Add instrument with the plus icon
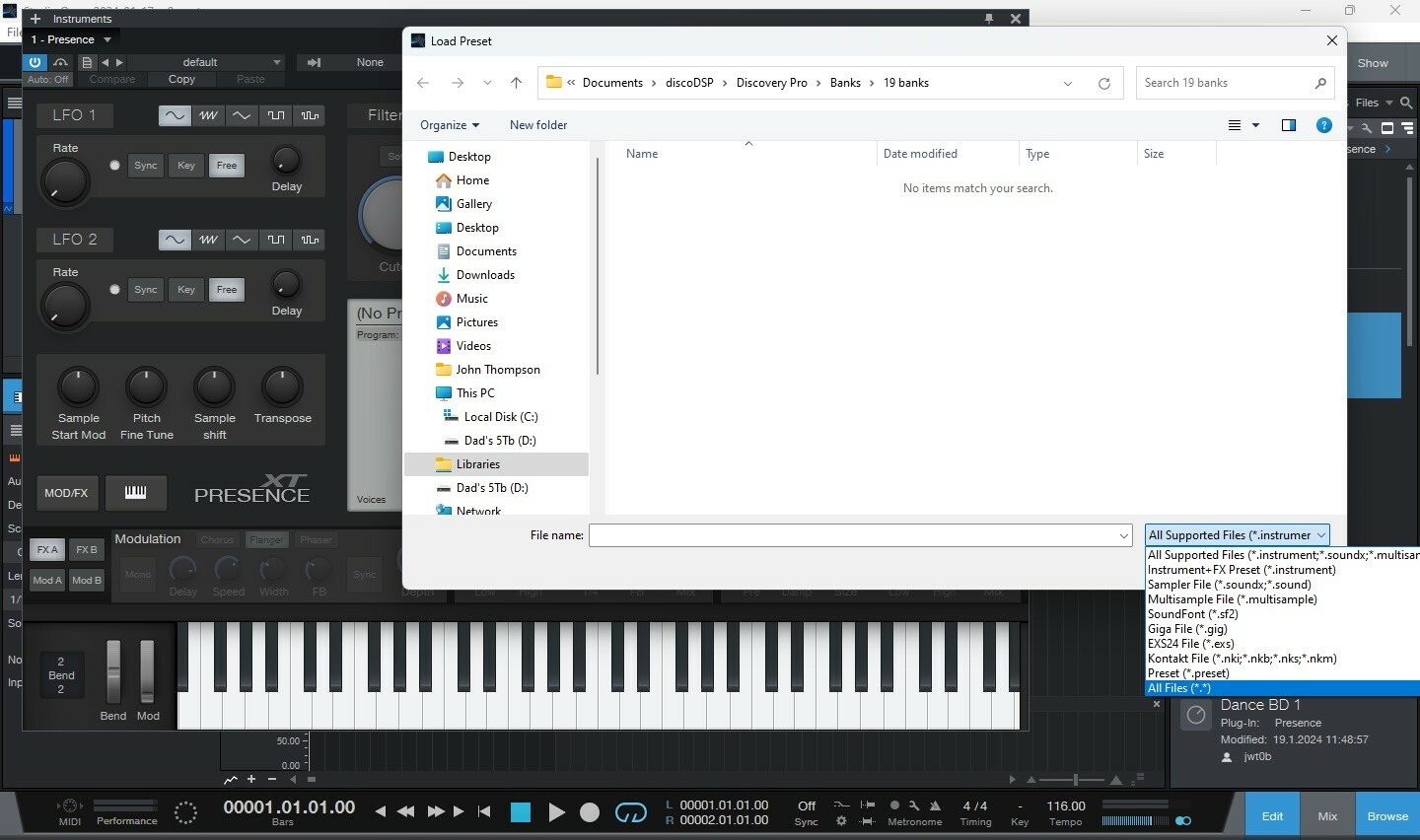The width and height of the screenshot is (1420, 840). 35,19
